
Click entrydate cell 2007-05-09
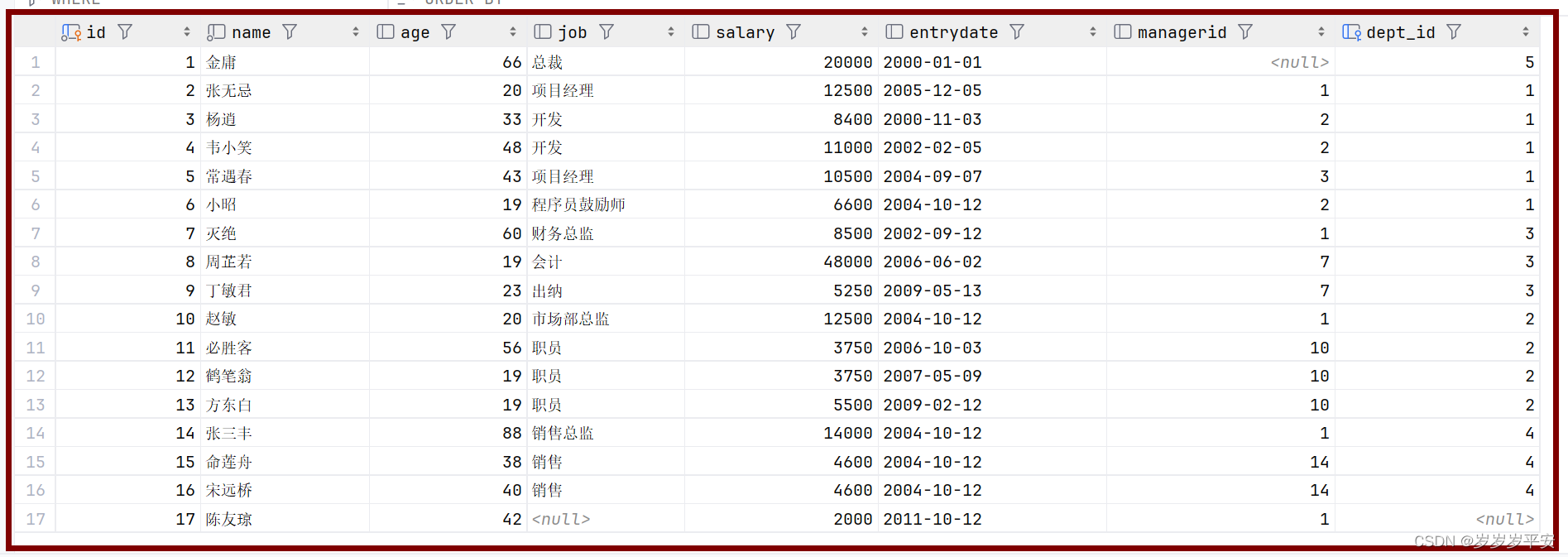coord(933,376)
